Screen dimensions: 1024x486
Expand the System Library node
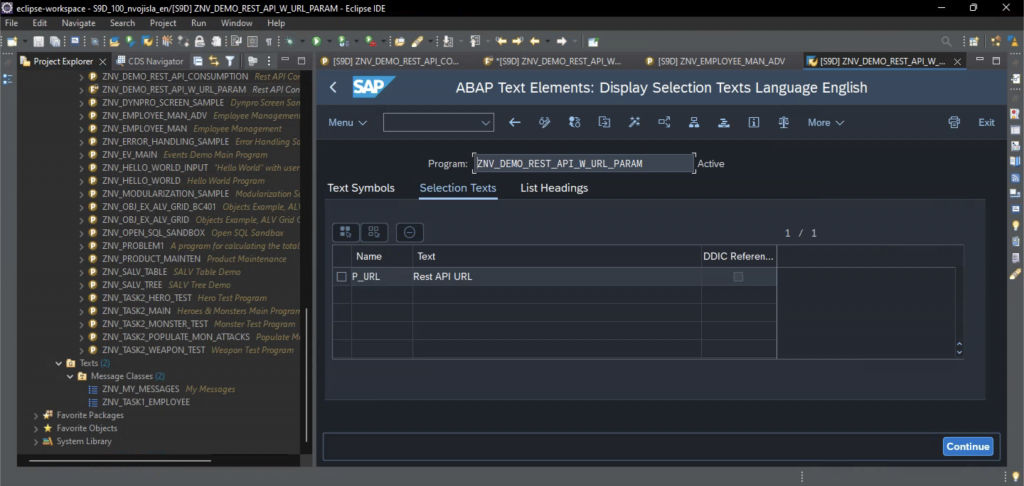(36, 442)
